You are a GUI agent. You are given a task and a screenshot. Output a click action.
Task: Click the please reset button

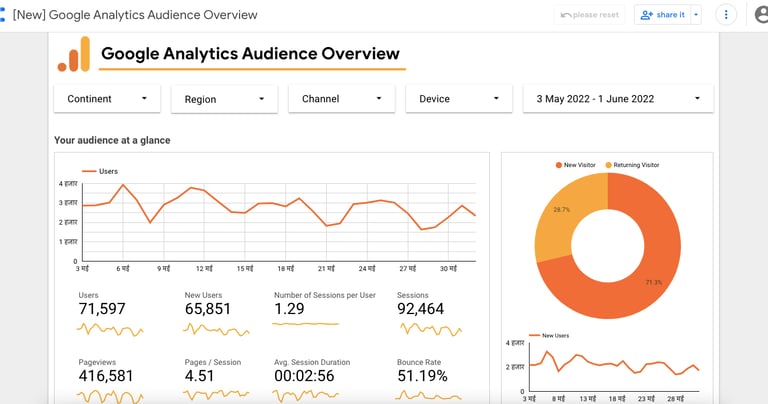click(x=590, y=15)
